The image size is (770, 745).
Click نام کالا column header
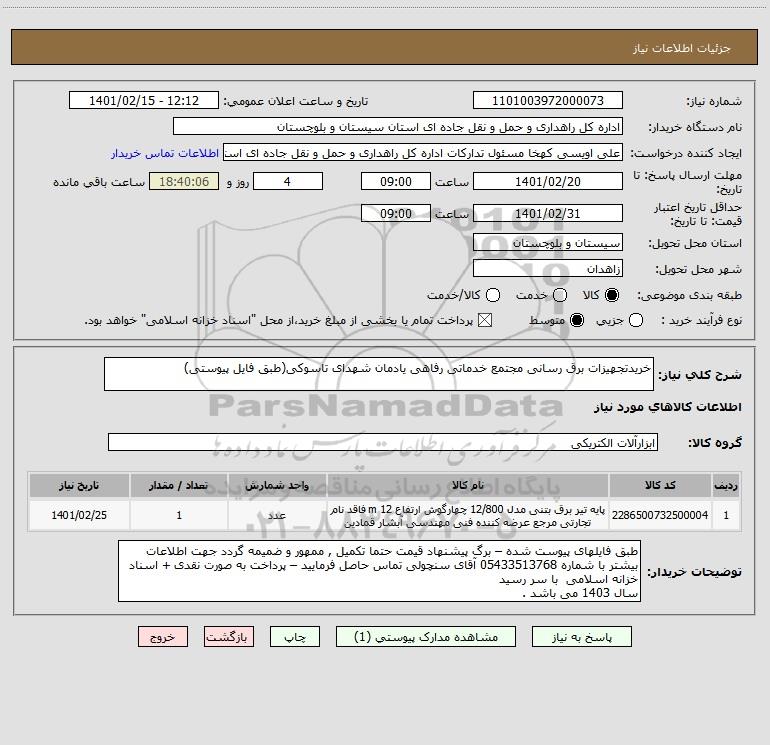[x=468, y=485]
